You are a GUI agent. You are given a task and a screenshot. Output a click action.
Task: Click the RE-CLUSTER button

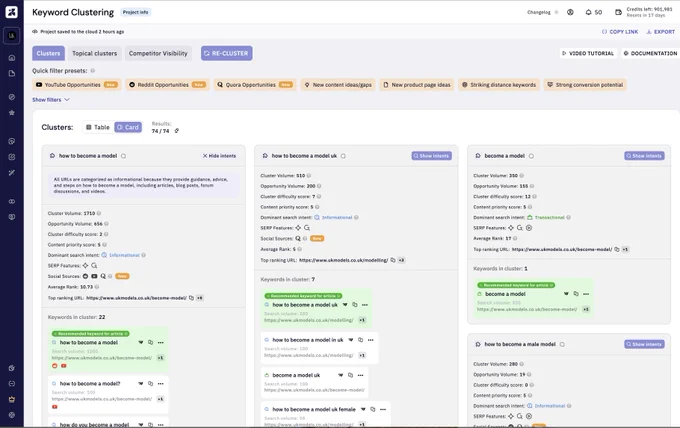226,53
